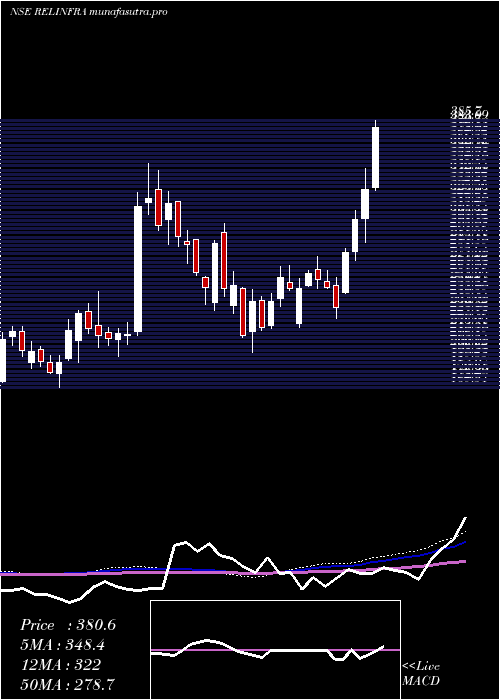Image resolution: width=500 pixels, height=700 pixels.
Task: Select the latest tall white candle at far right
Action: pyautogui.click(x=375, y=157)
